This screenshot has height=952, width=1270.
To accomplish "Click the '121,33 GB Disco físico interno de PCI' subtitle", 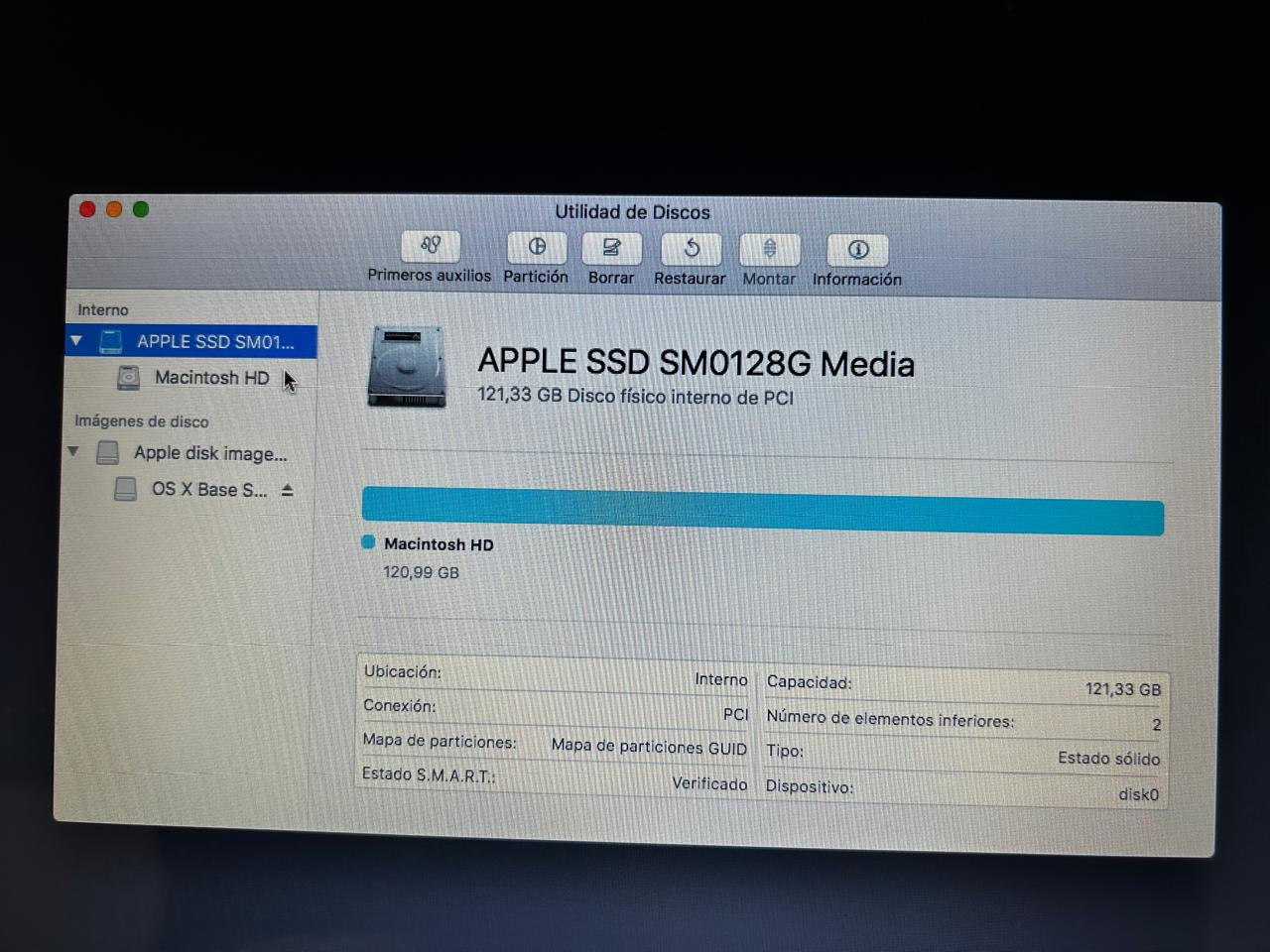I will [636, 397].
